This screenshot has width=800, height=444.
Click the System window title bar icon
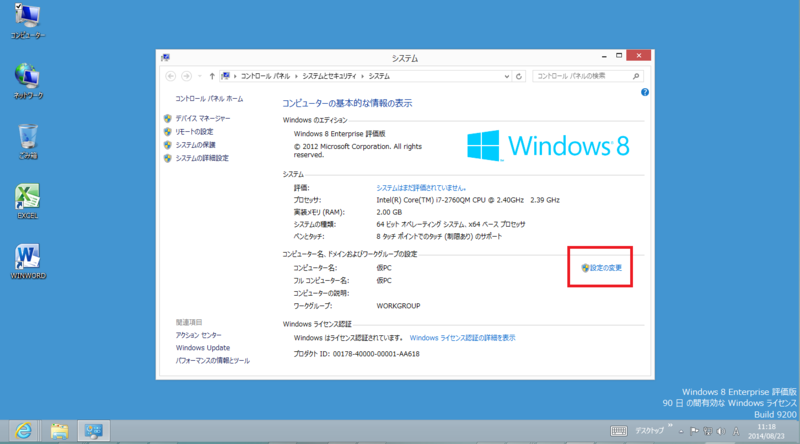[165, 57]
